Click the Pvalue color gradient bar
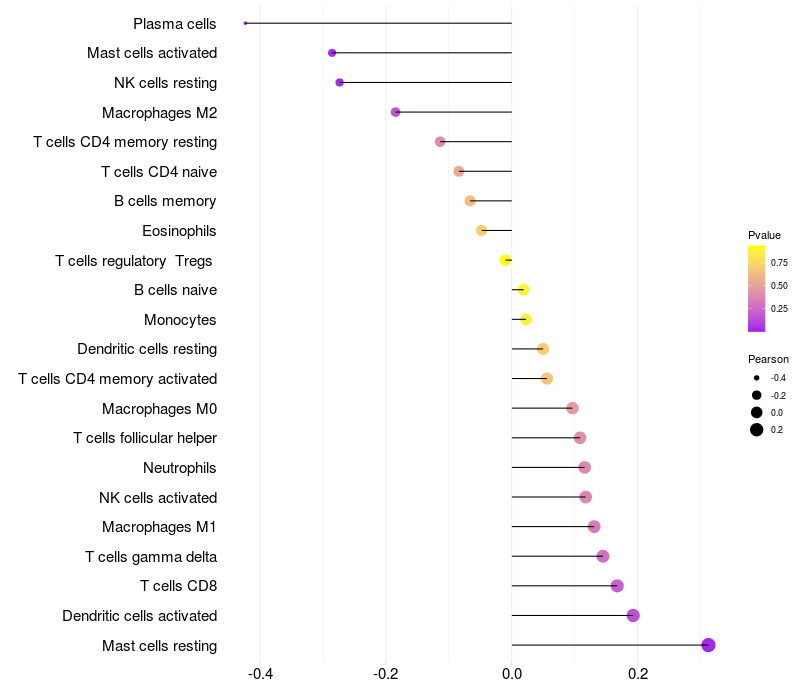The height and width of the screenshot is (700, 800). pos(757,288)
